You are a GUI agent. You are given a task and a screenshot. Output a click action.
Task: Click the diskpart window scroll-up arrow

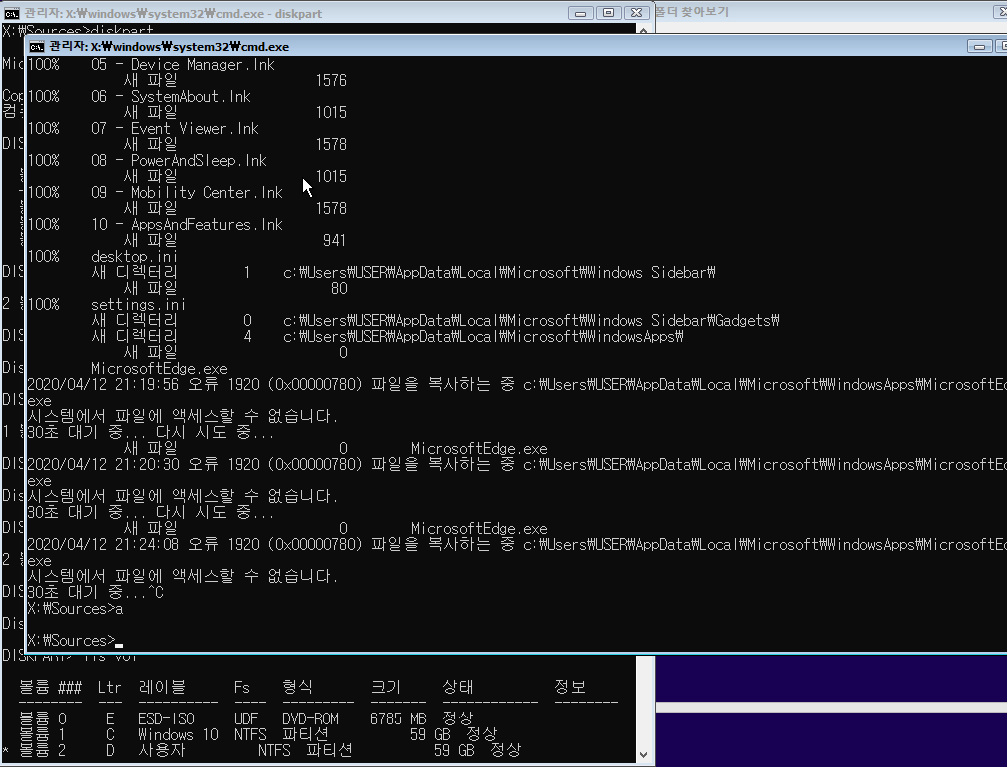(644, 30)
